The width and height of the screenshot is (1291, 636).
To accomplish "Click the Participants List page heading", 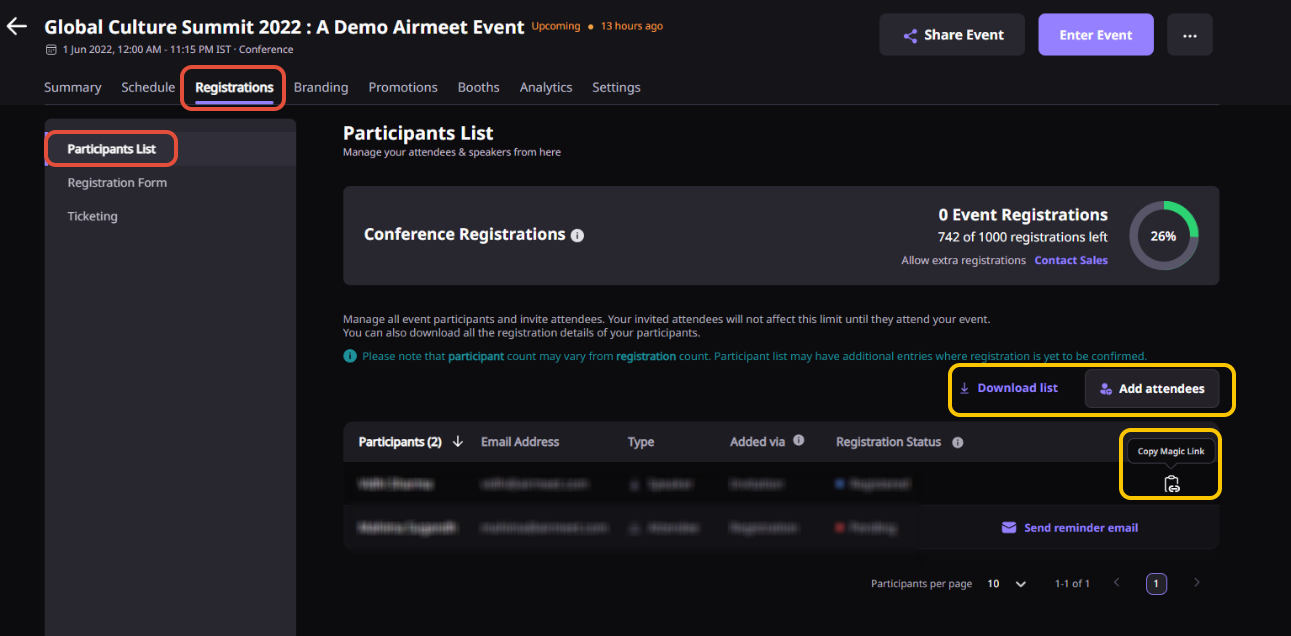I will click(418, 133).
